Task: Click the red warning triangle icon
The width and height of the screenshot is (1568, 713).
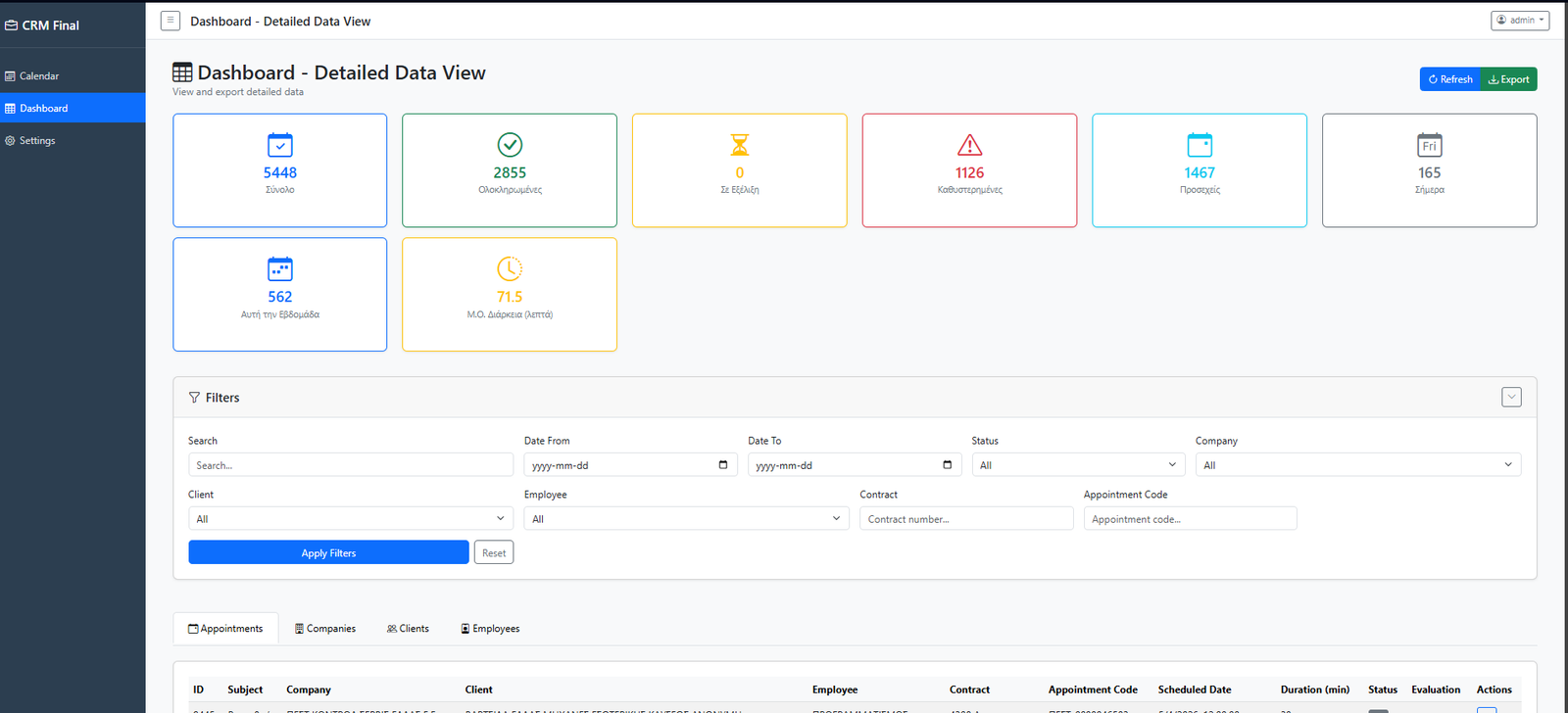Action: pos(969,145)
